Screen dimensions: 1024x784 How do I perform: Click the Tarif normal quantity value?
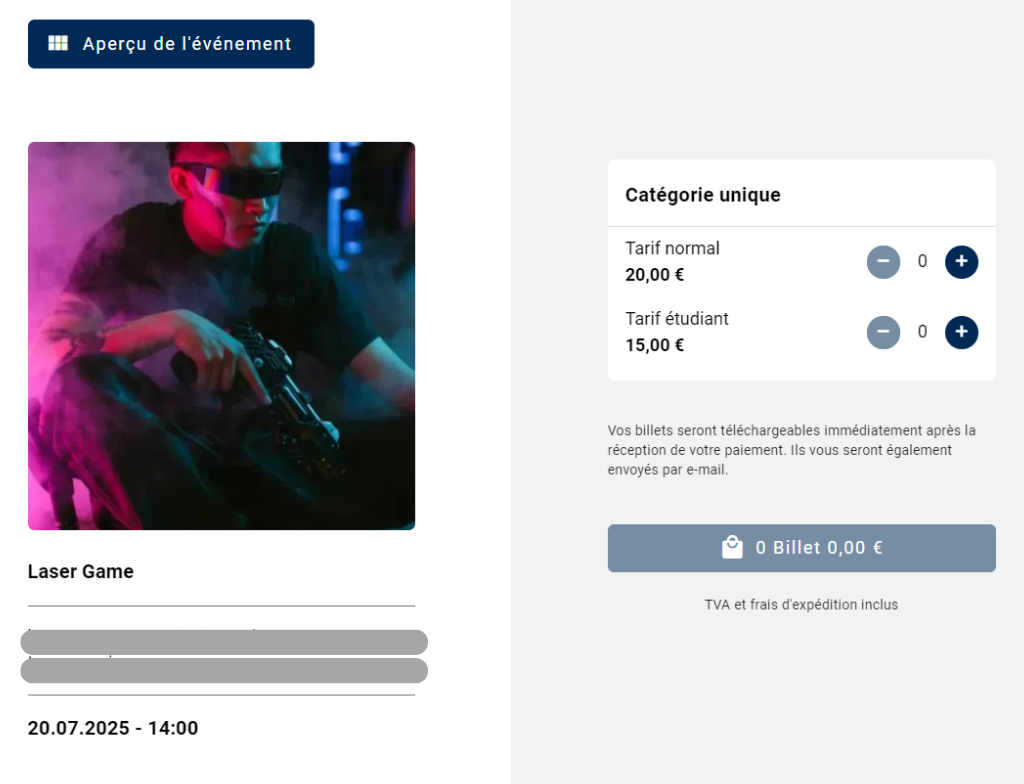tap(922, 261)
